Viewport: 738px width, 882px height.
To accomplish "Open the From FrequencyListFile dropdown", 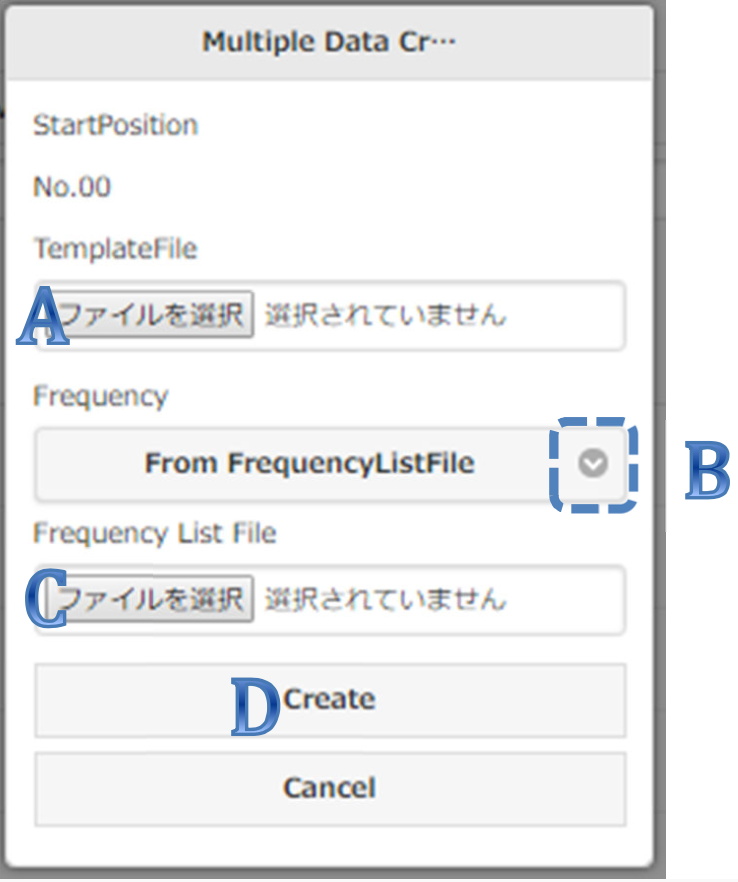I will 310,464.
